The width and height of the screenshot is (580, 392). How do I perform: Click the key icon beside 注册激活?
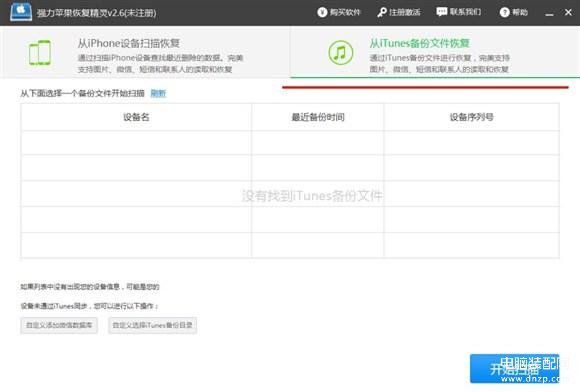(382, 12)
